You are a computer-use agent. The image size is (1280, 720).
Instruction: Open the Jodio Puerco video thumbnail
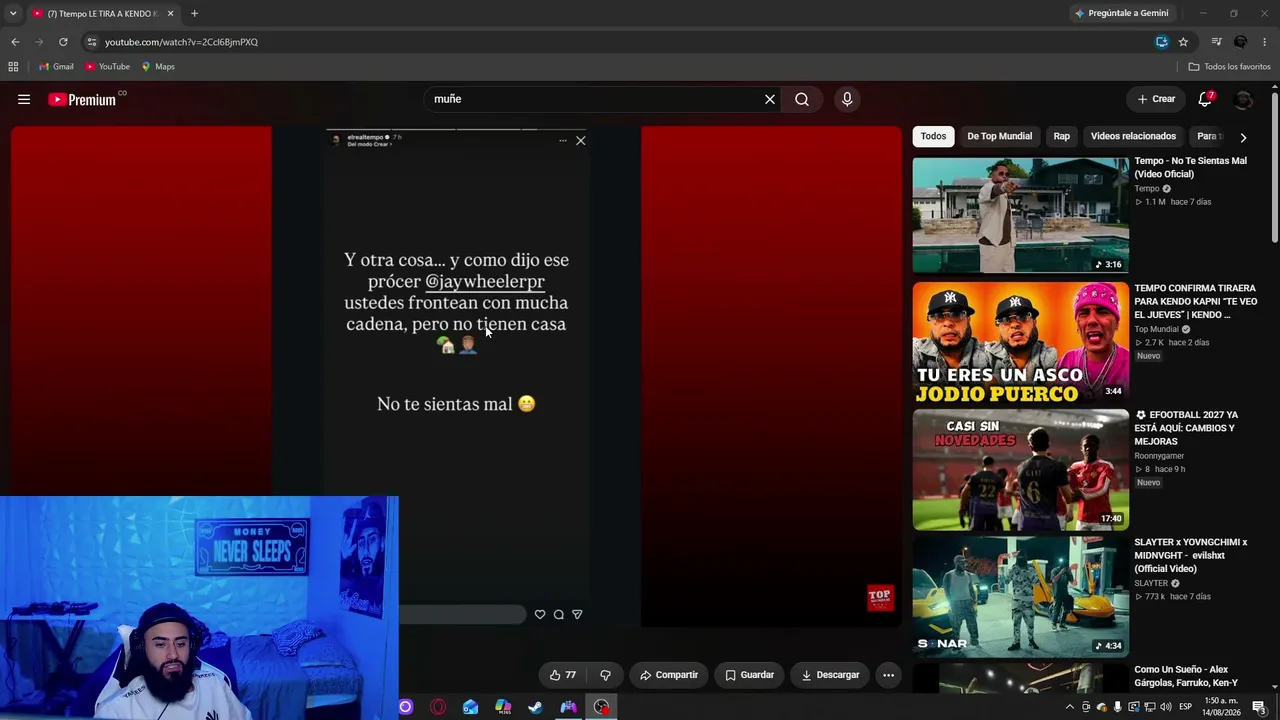(1020, 342)
